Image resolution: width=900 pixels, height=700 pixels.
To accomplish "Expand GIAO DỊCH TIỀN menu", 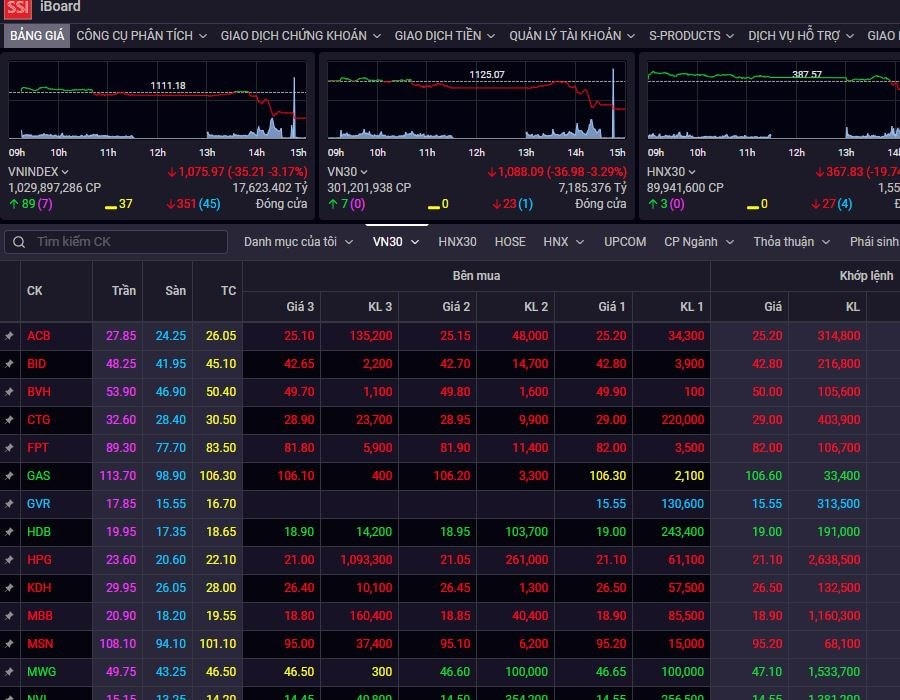I will coord(444,36).
